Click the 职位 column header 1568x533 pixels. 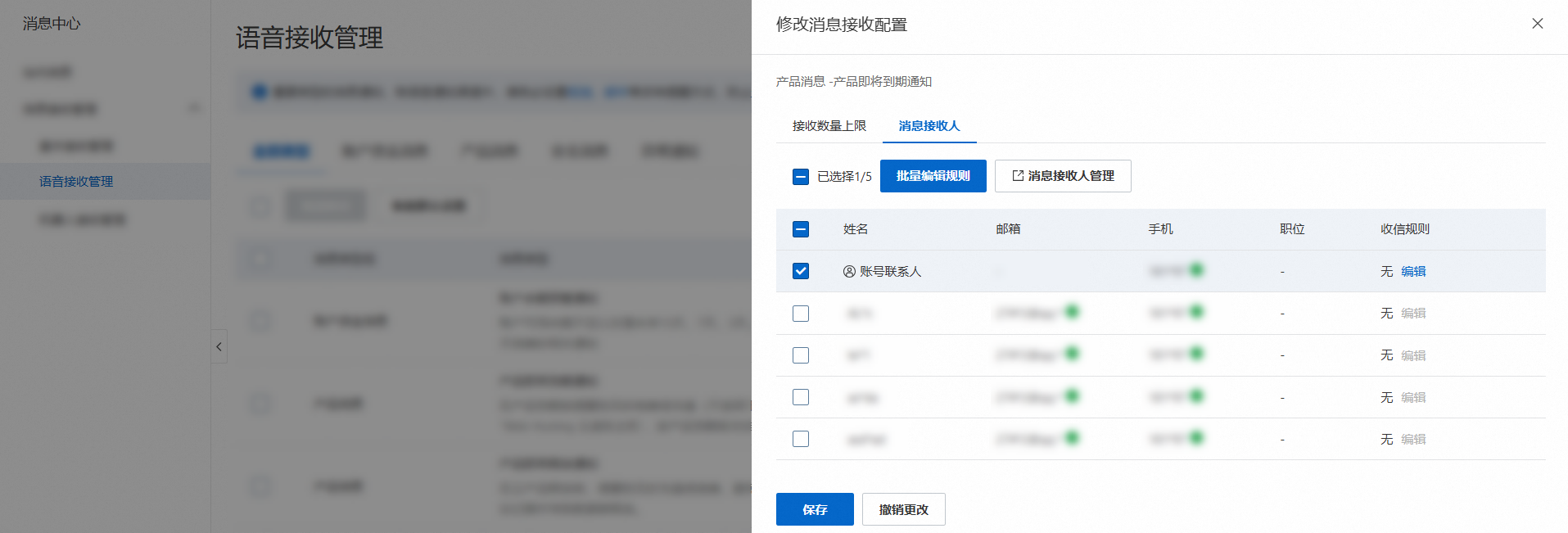(1292, 229)
